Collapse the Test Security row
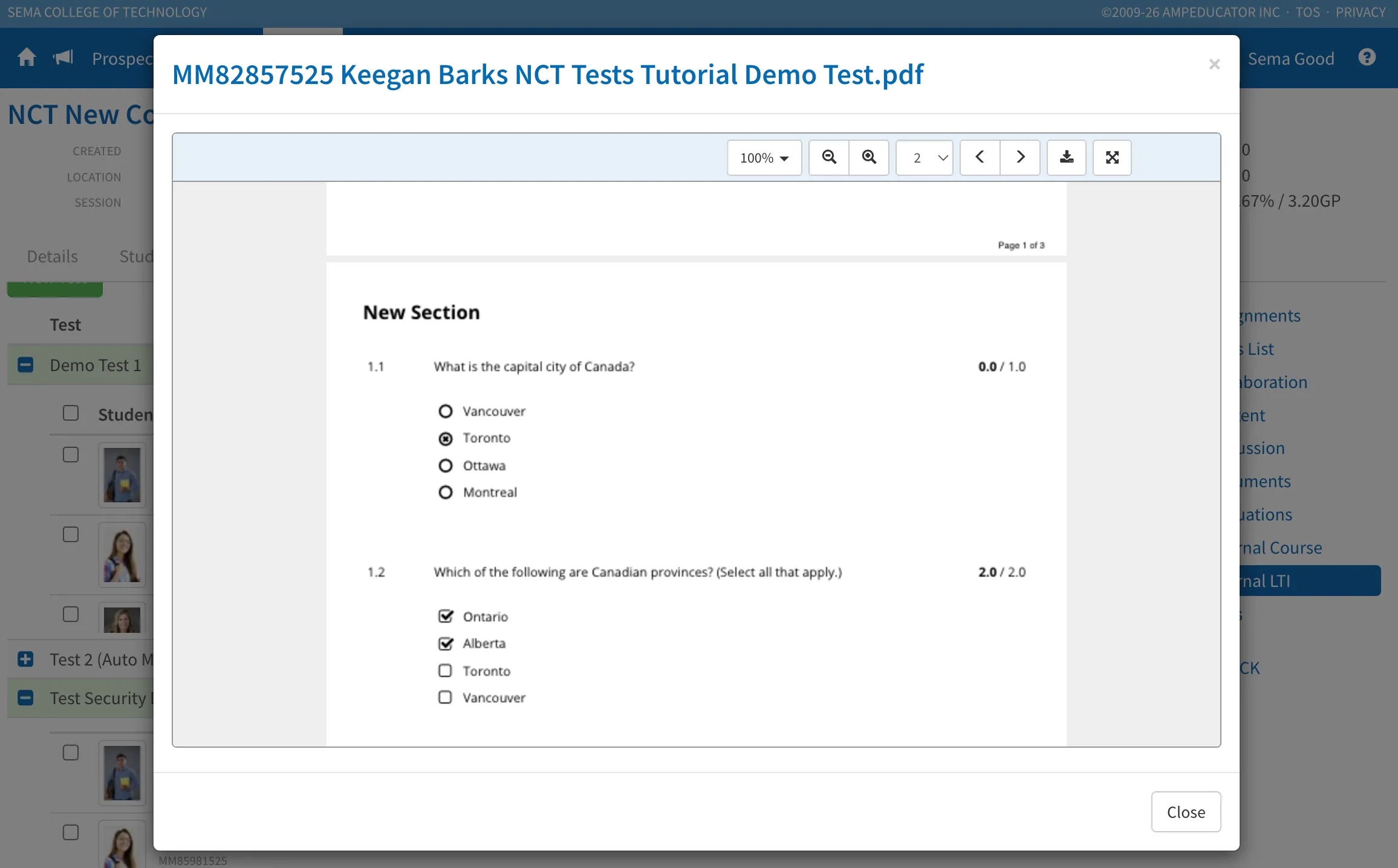 click(25, 698)
